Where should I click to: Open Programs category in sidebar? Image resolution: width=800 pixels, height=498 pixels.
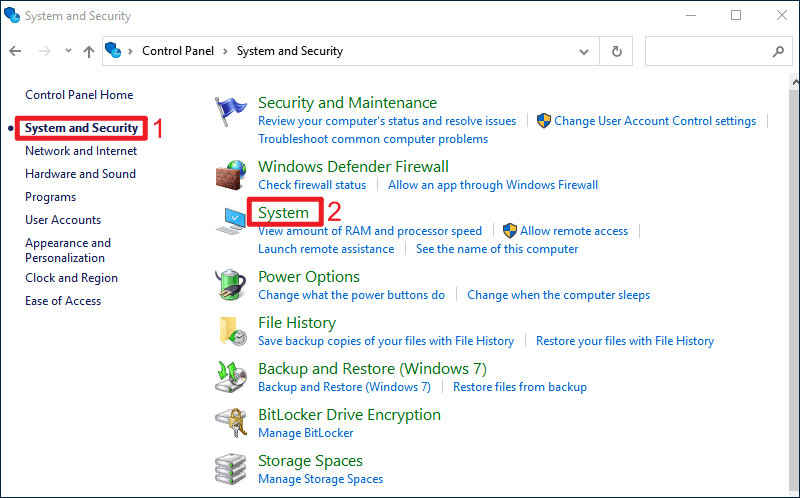point(51,197)
